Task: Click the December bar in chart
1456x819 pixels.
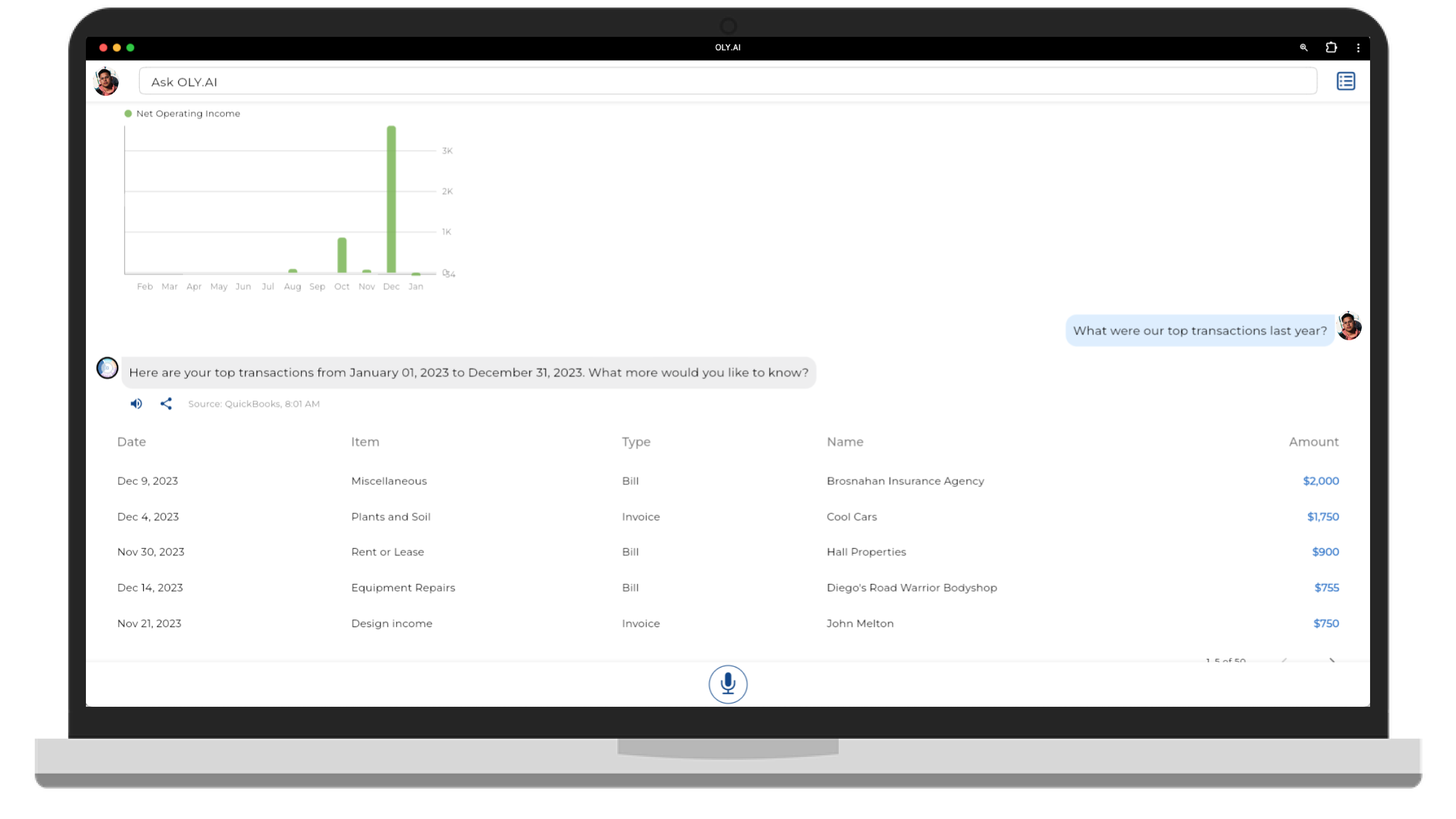Action: [x=391, y=199]
